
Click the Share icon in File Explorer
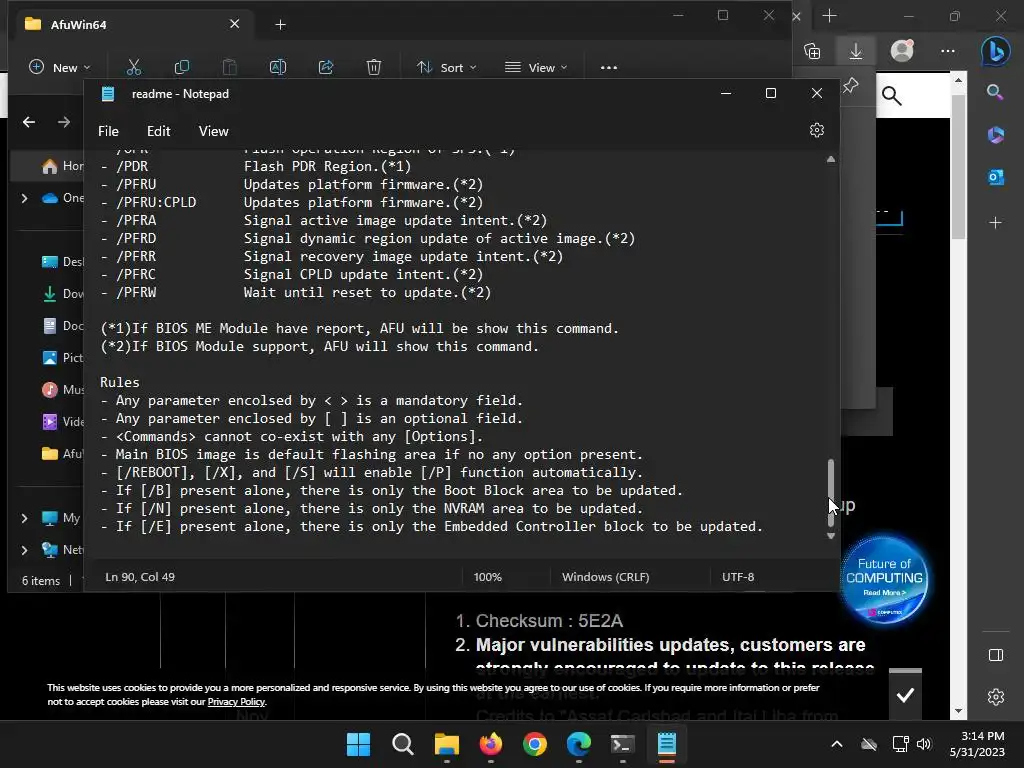click(x=326, y=67)
